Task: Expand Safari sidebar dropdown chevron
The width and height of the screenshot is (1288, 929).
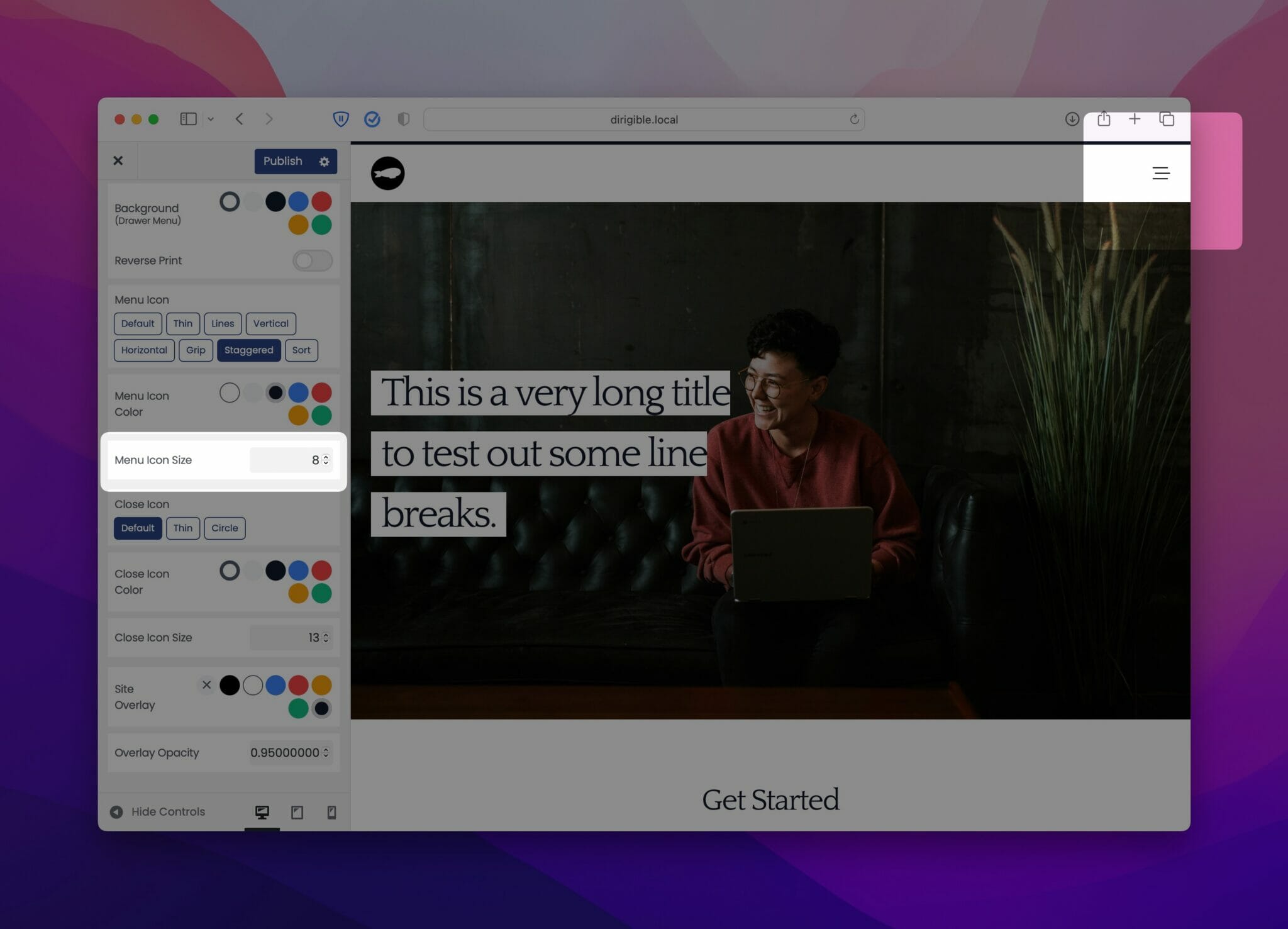Action: pyautogui.click(x=211, y=120)
